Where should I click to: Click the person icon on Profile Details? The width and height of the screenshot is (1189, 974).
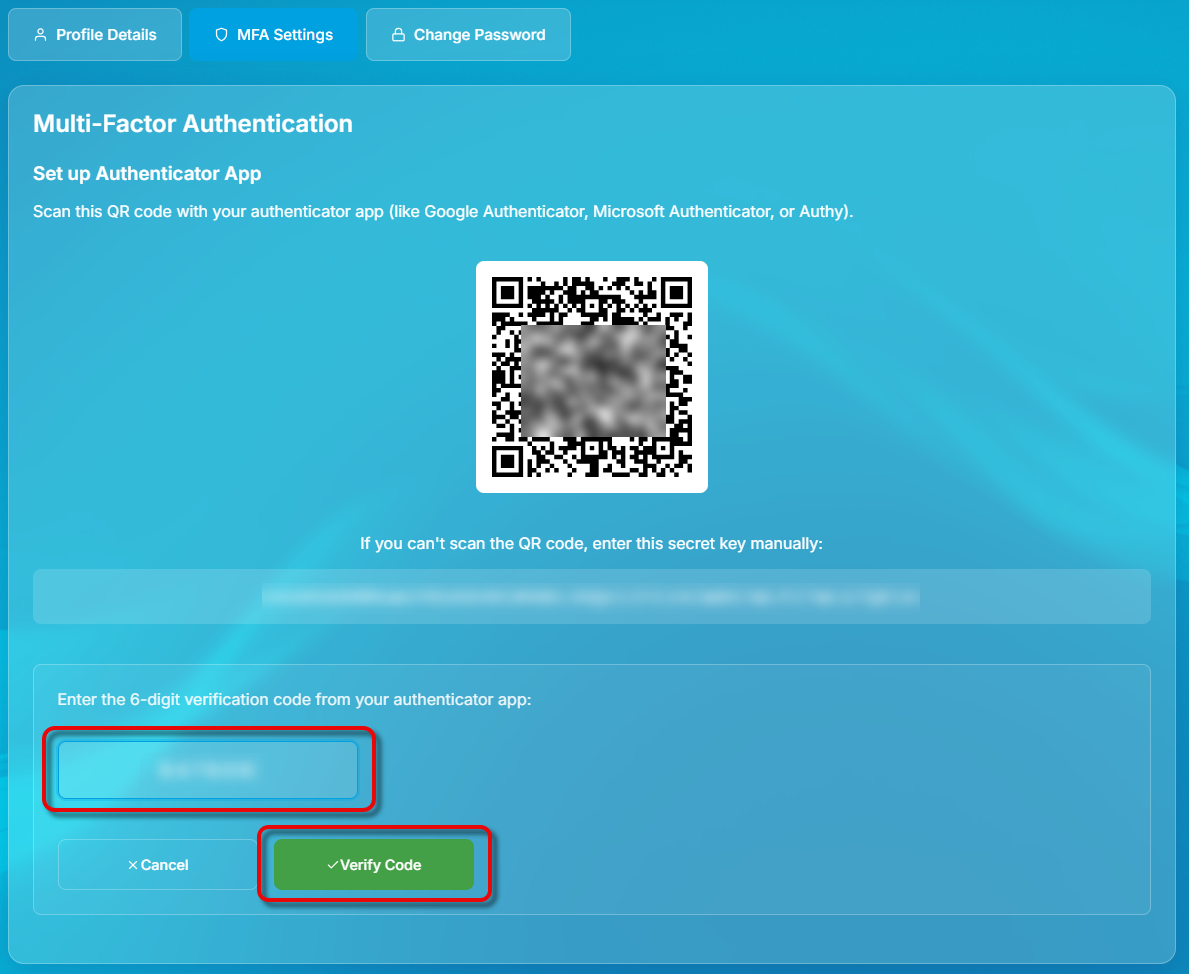click(40, 34)
